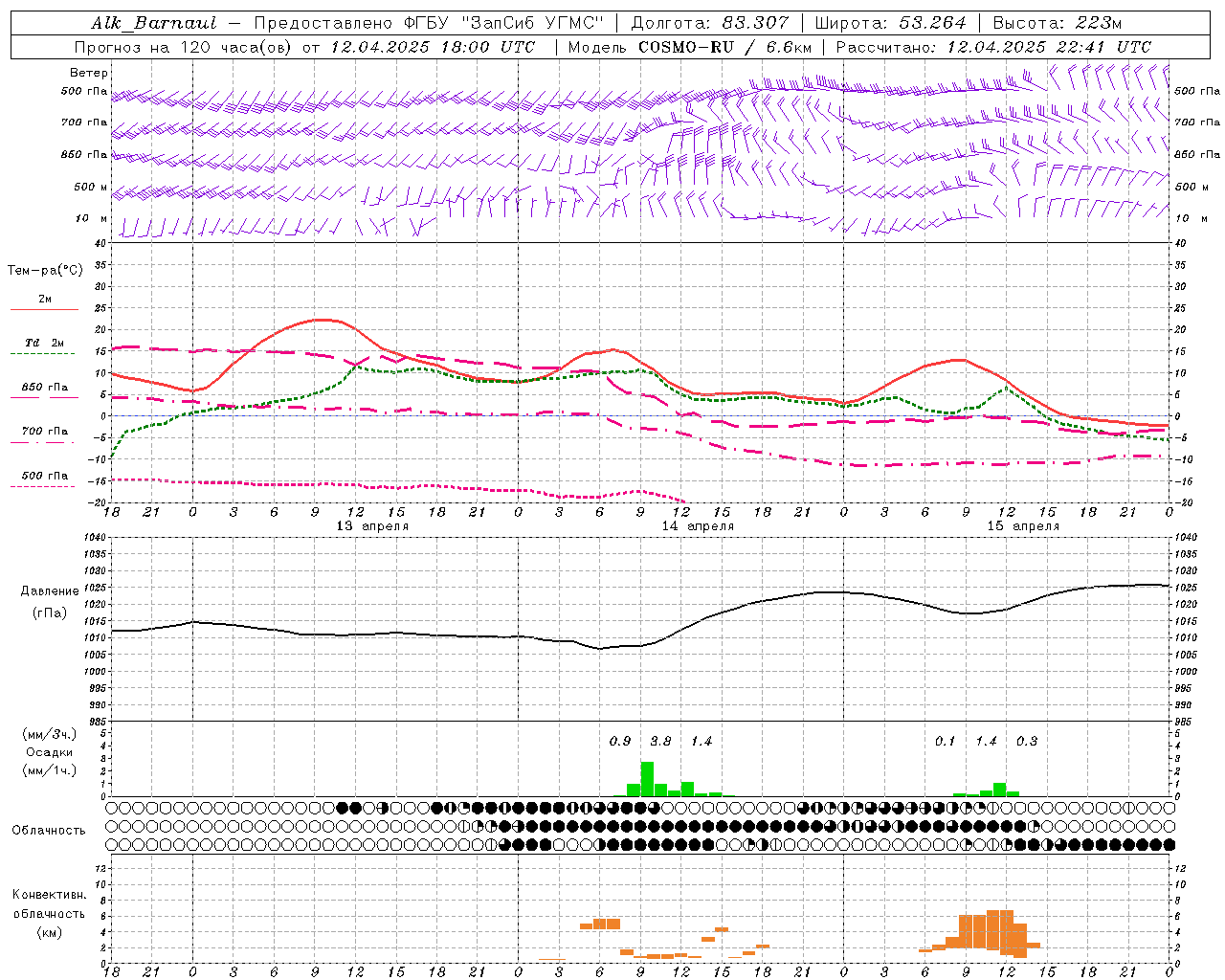Click the provider text "ЗапСиб УГМС"
The height and width of the screenshot is (980, 1225).
click(x=535, y=23)
